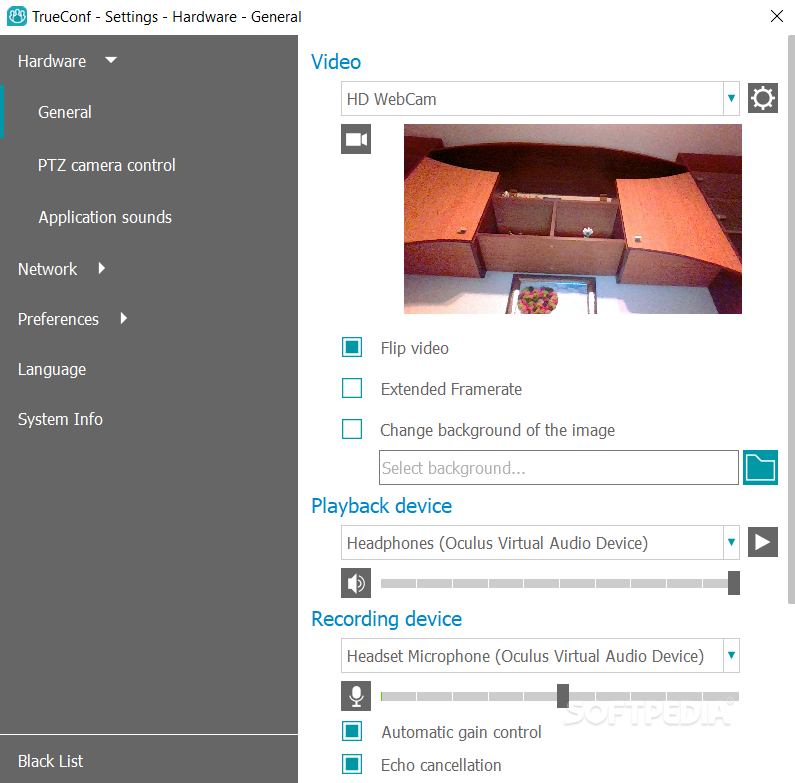Click the Playback device heading
This screenshot has width=795, height=783.
coord(381,506)
